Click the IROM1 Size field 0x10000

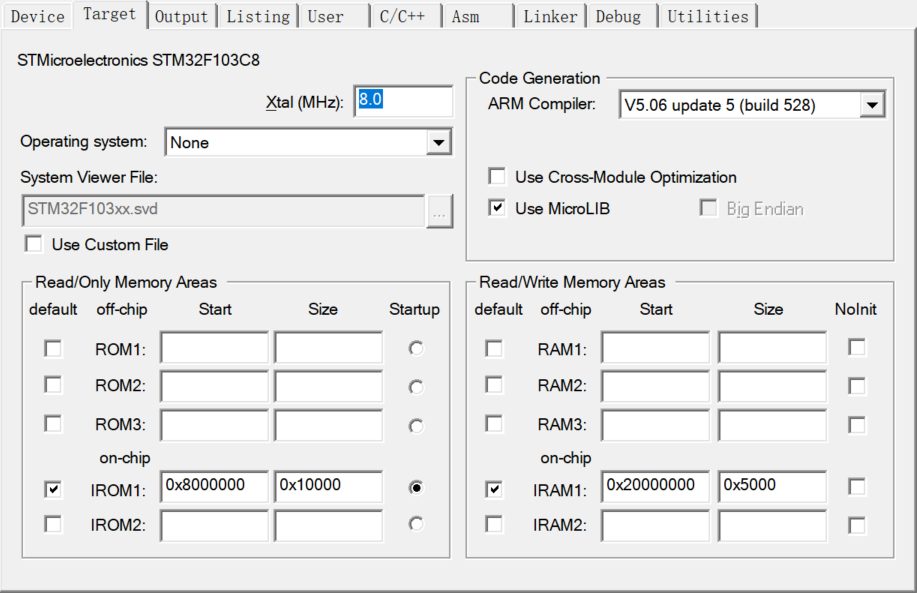(x=329, y=487)
